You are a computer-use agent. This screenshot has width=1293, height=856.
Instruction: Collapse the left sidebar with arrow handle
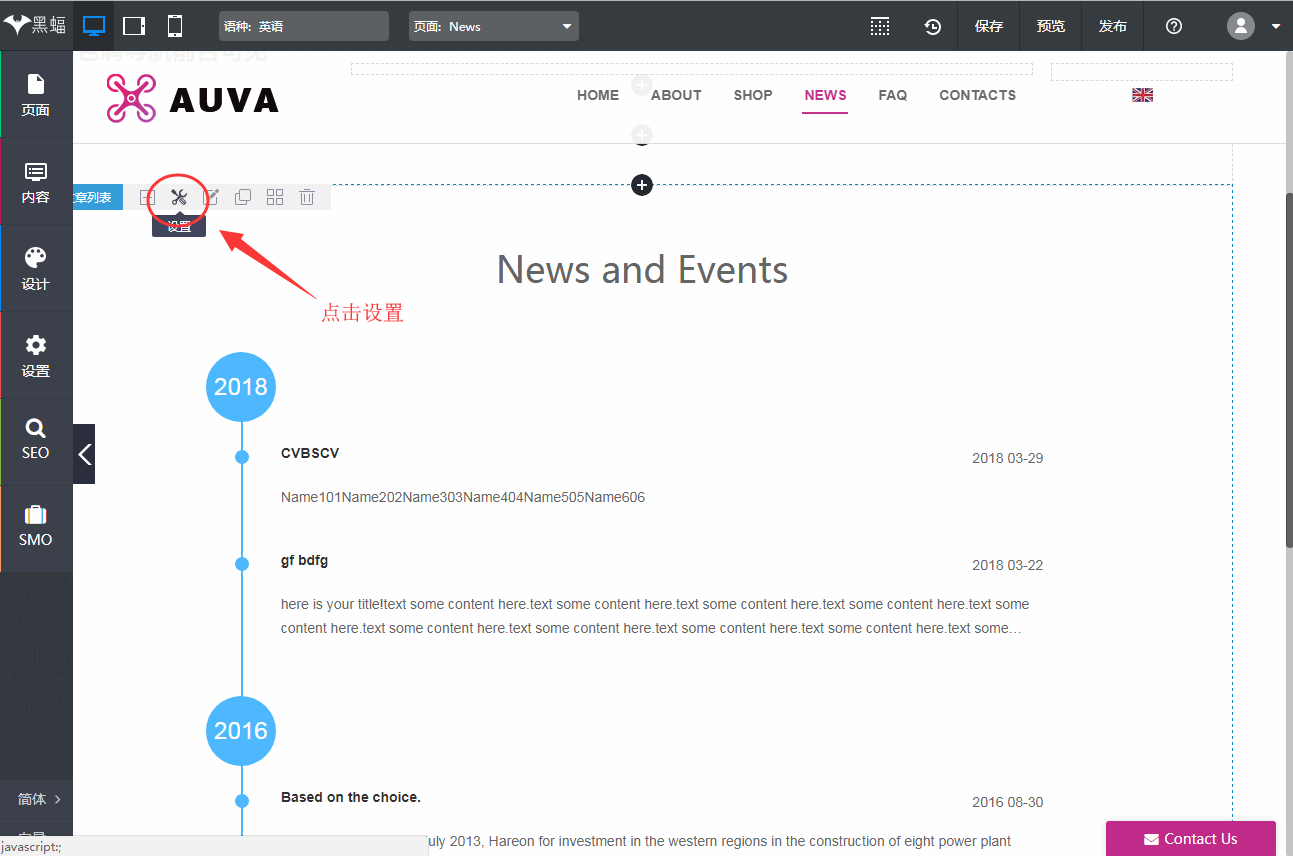(85, 454)
